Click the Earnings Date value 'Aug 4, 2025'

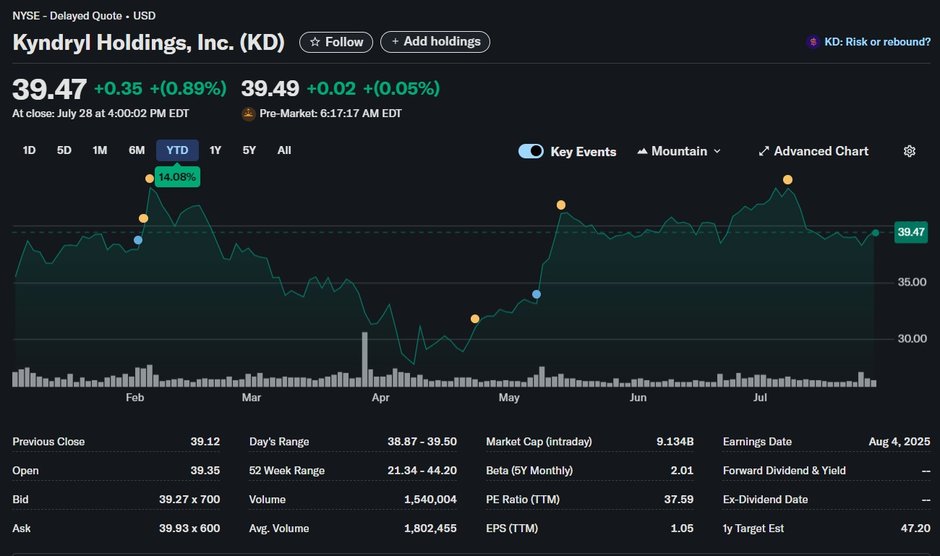(x=899, y=441)
